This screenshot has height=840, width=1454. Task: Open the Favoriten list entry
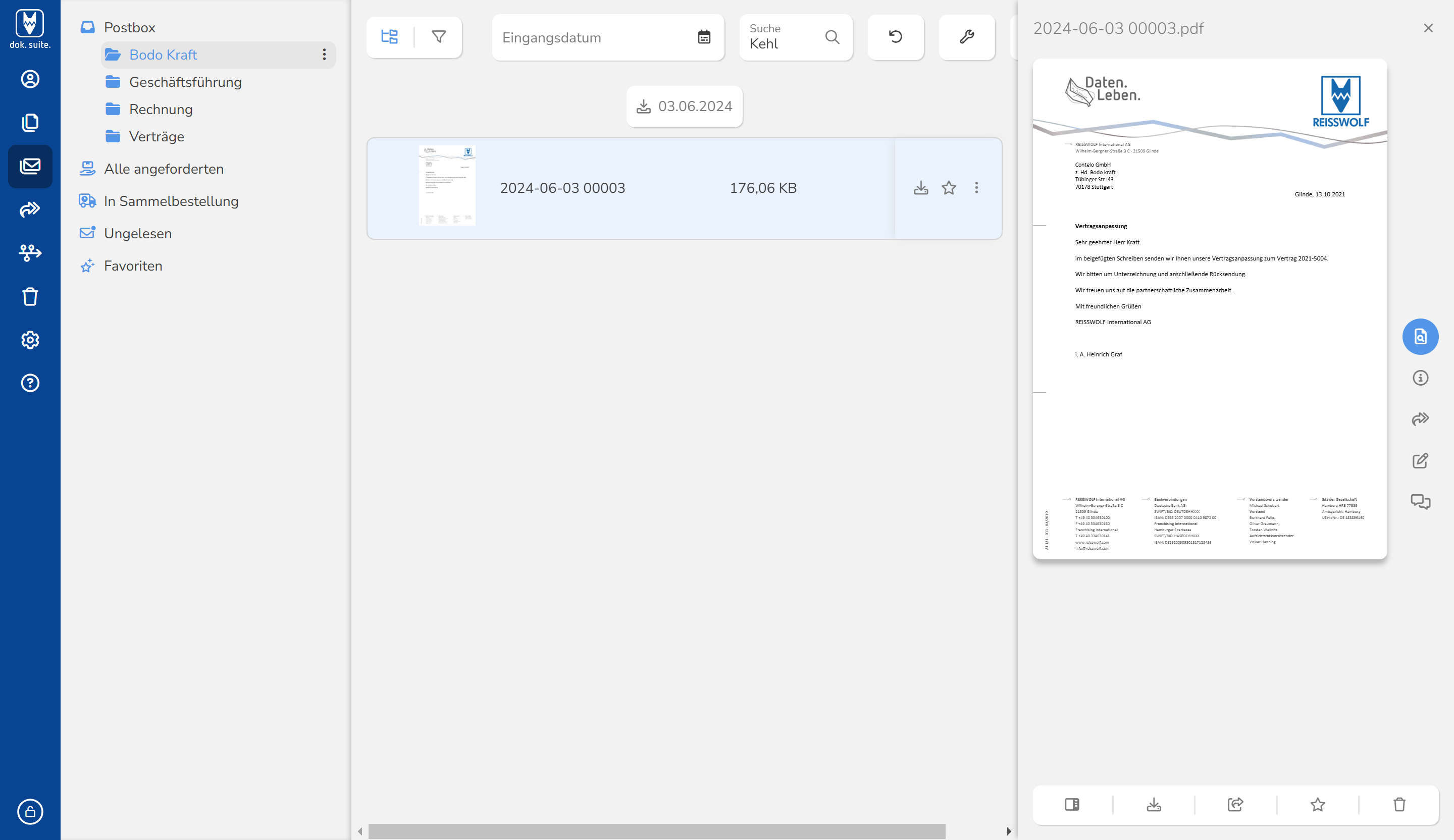[133, 266]
